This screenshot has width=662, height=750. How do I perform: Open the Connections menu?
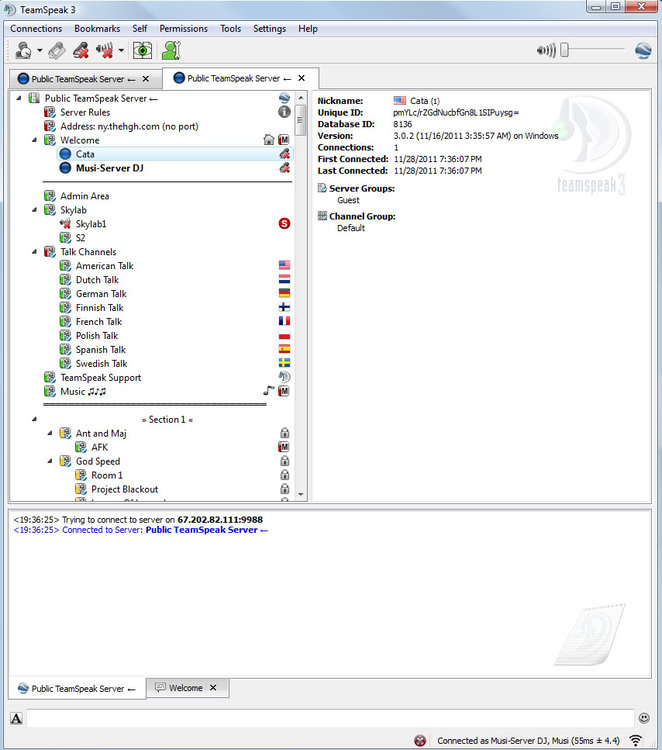tap(36, 29)
